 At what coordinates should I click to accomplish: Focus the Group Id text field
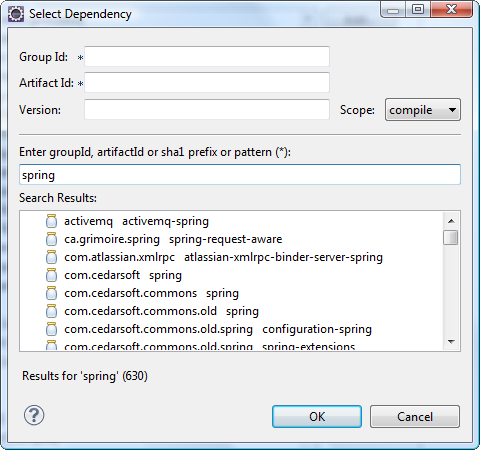[207, 56]
